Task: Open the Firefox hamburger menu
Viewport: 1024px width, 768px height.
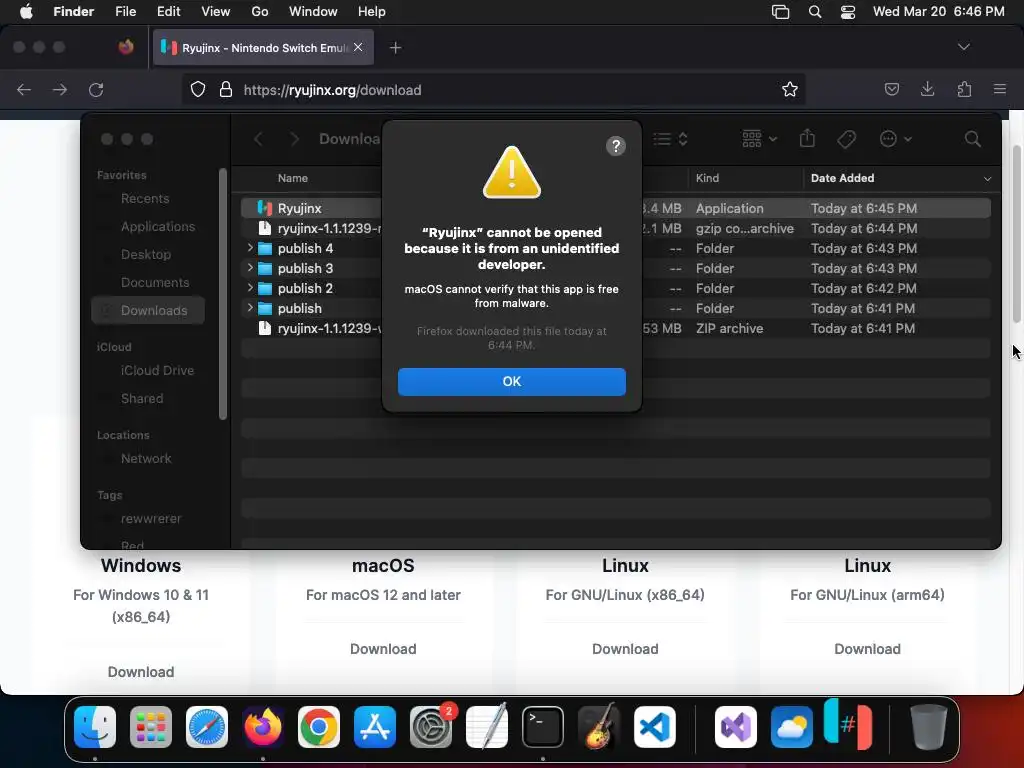Action: point(1000,89)
